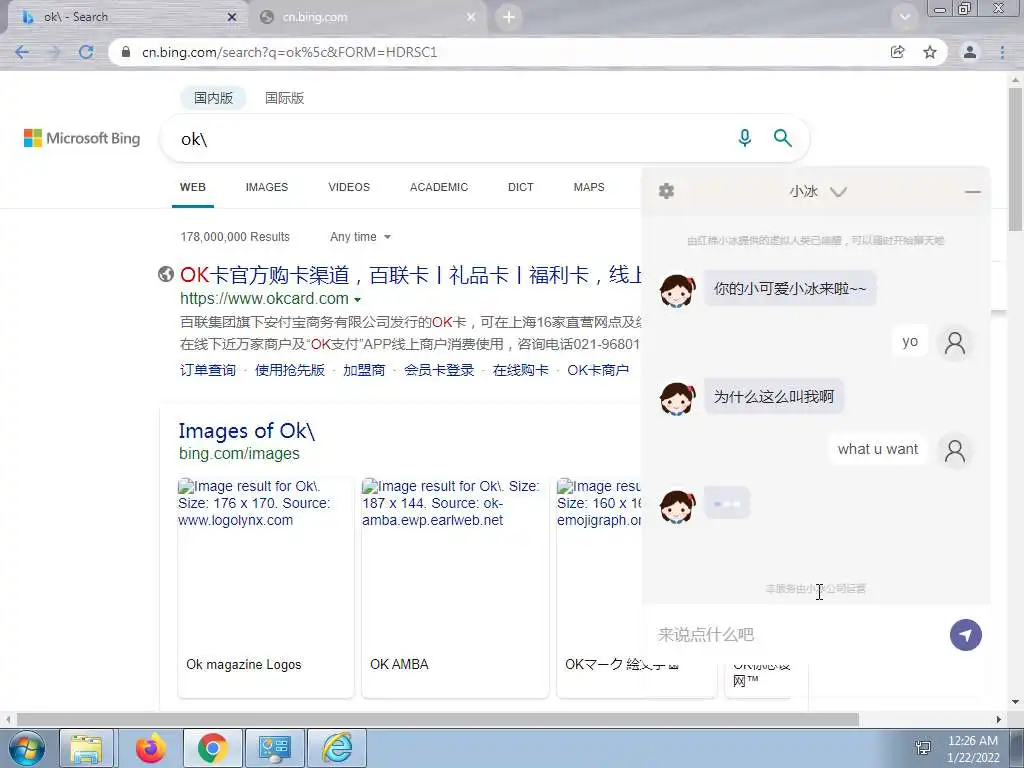Open the 订单查询 sitelink
Viewport: 1024px width, 768px height.
[x=208, y=370]
